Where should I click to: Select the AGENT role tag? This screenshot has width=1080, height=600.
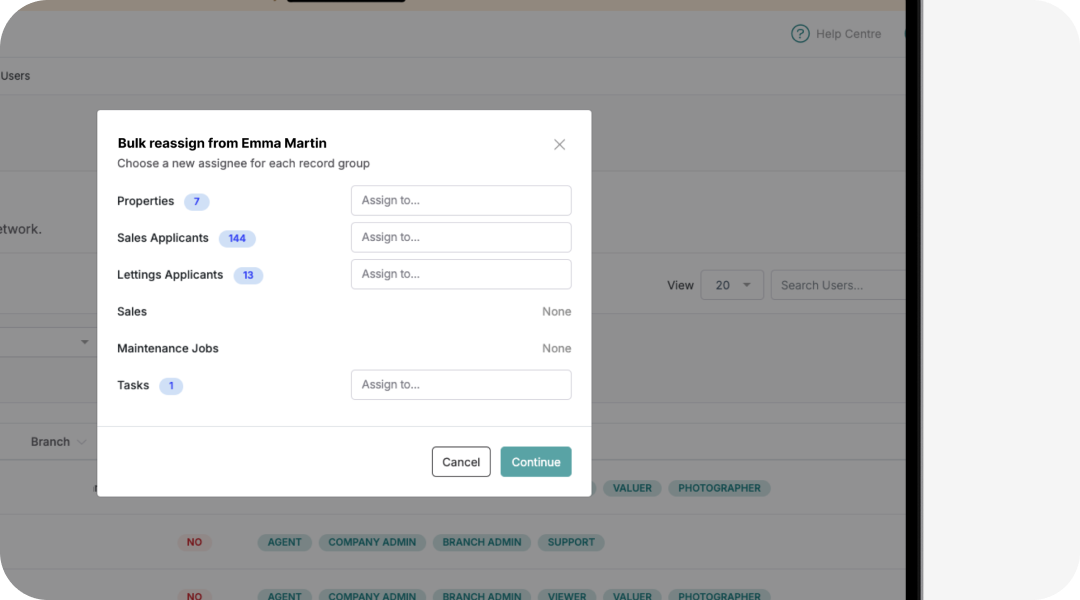pyautogui.click(x=284, y=542)
